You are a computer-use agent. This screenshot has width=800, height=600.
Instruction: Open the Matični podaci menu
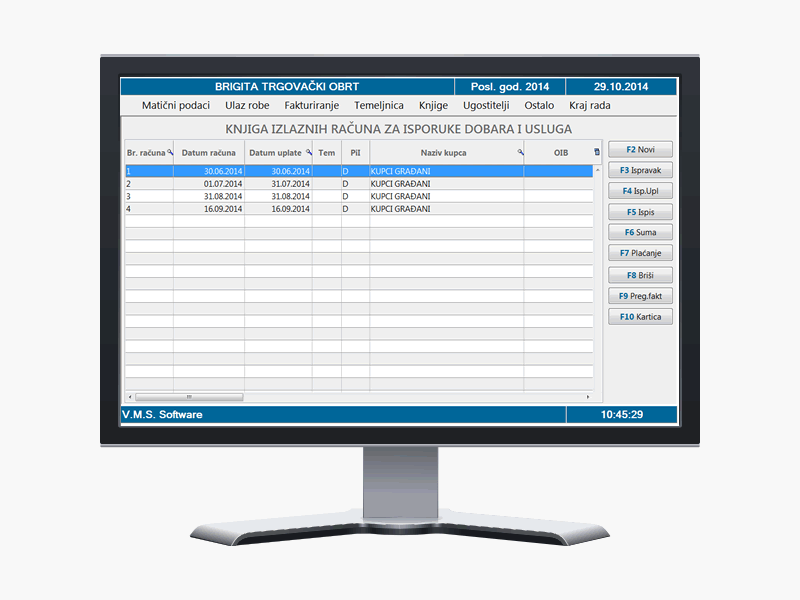tap(176, 105)
